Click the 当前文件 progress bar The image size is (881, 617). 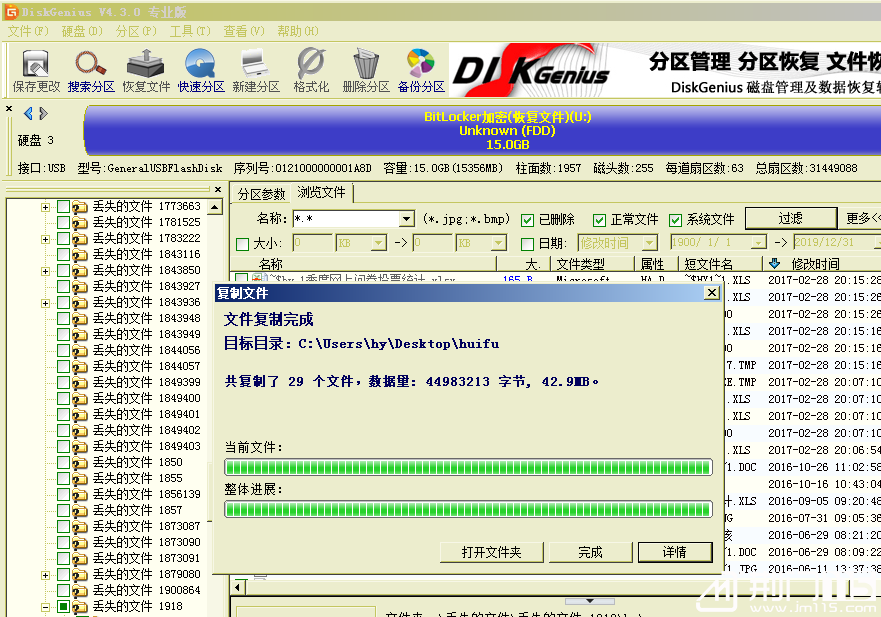[468, 467]
